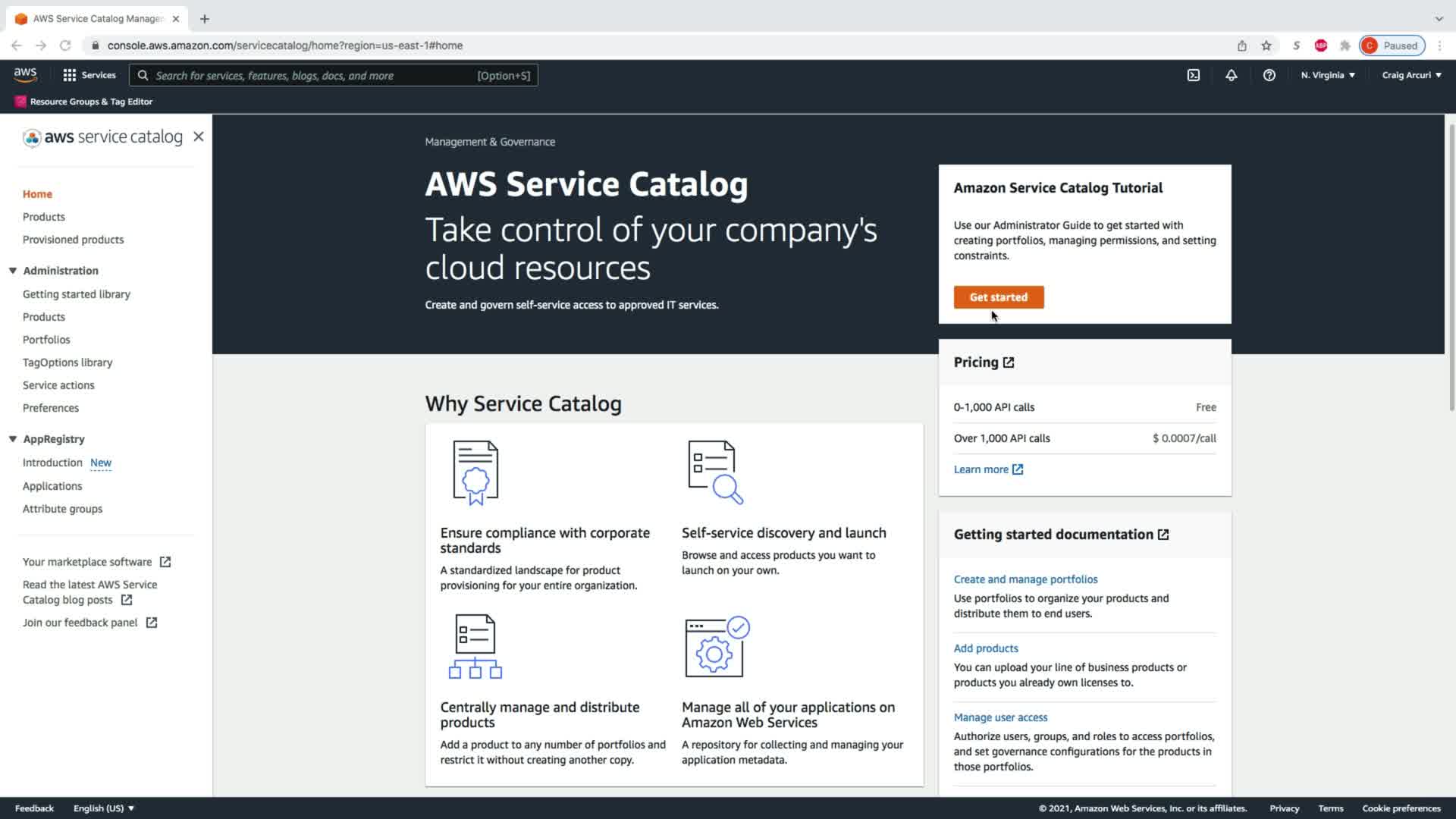The image size is (1456, 819).
Task: Open the notifications bell icon
Action: [x=1231, y=75]
